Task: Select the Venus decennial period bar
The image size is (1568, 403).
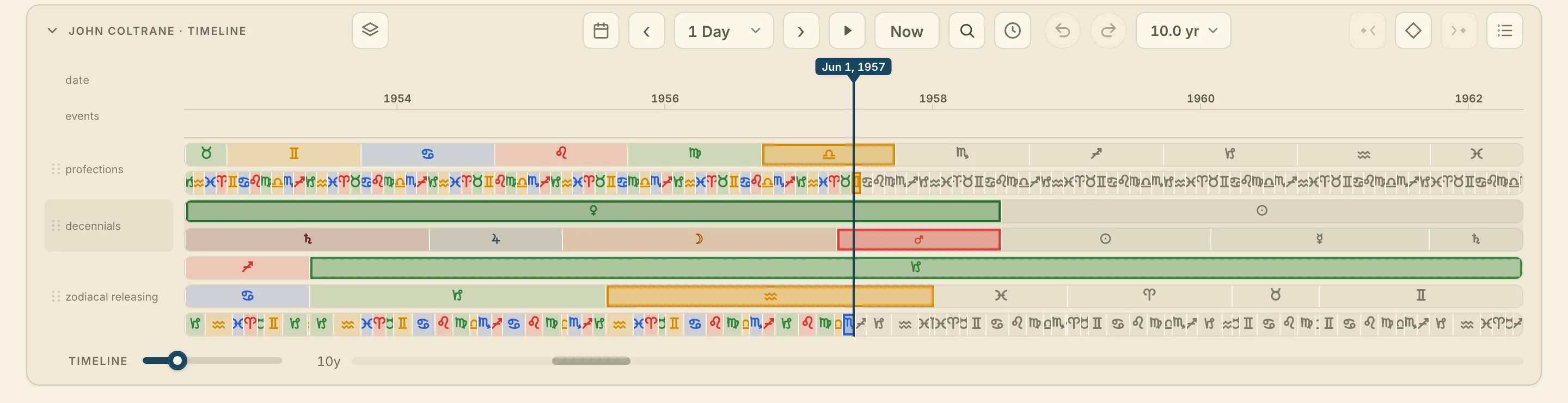Action: click(x=593, y=211)
